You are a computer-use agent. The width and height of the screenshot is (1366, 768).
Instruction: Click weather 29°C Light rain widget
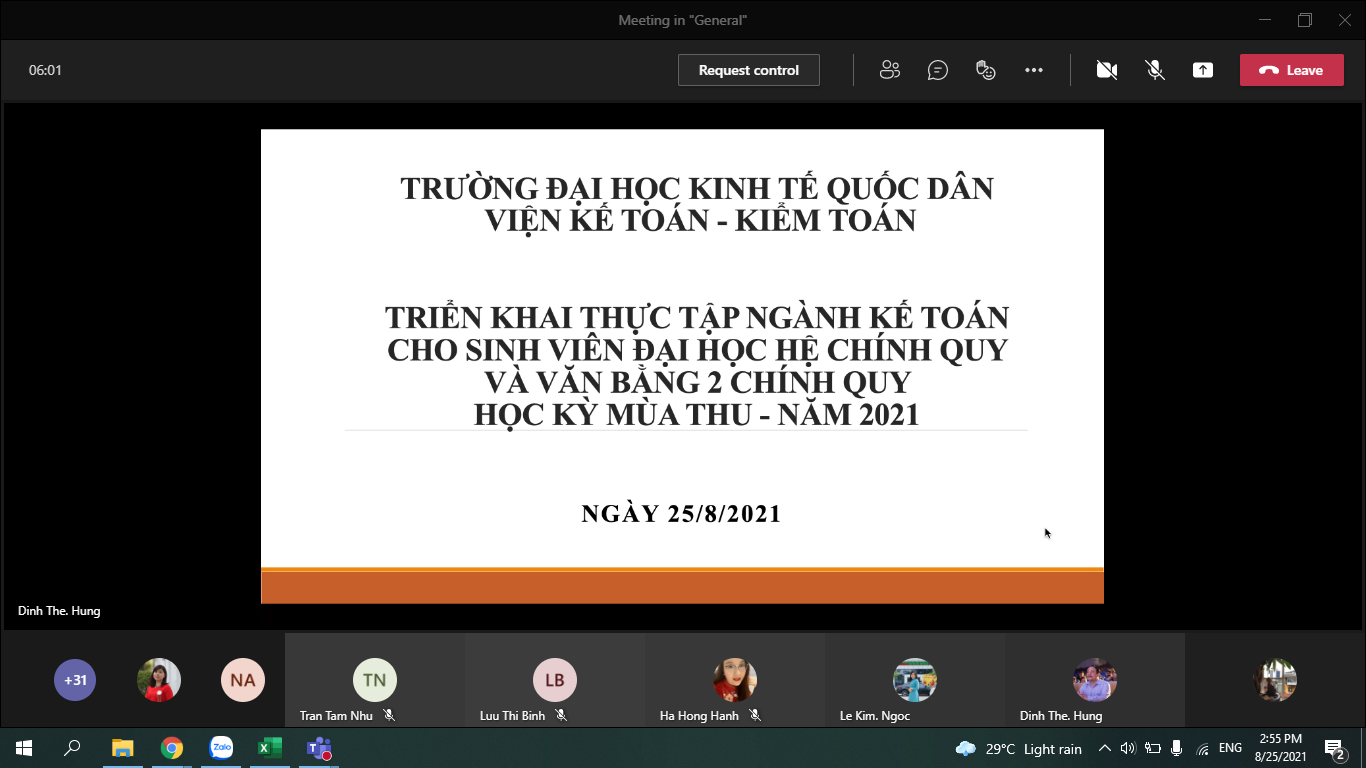[1019, 749]
